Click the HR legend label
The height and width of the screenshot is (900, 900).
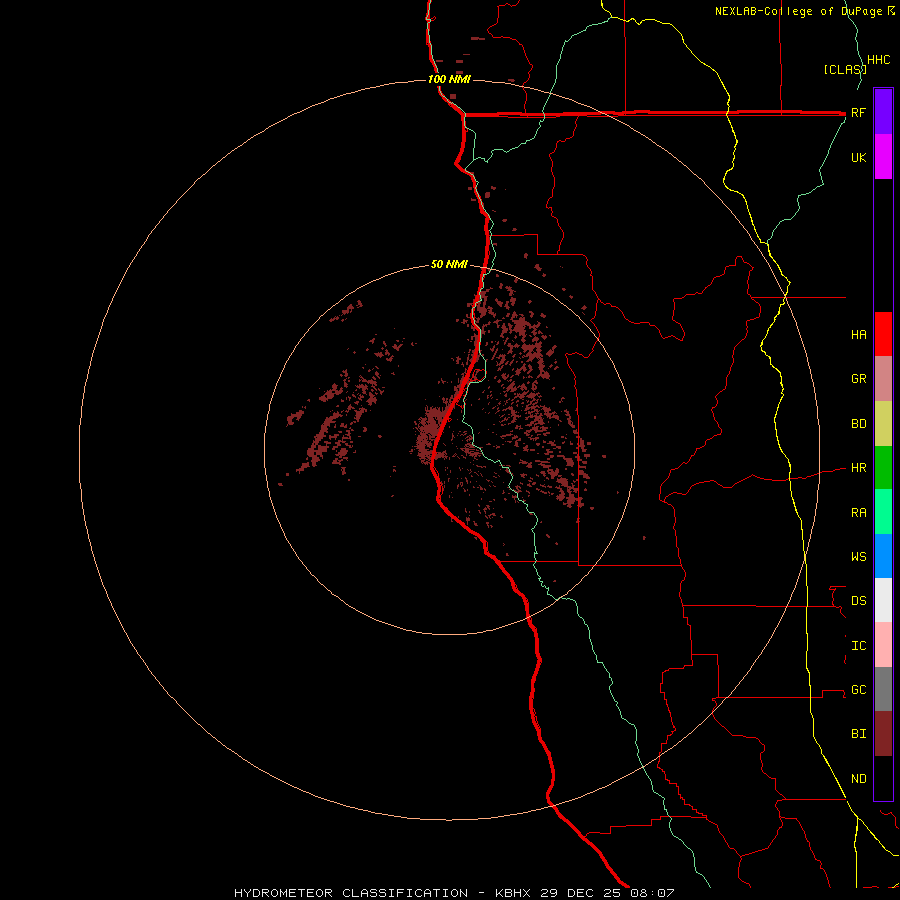(858, 468)
